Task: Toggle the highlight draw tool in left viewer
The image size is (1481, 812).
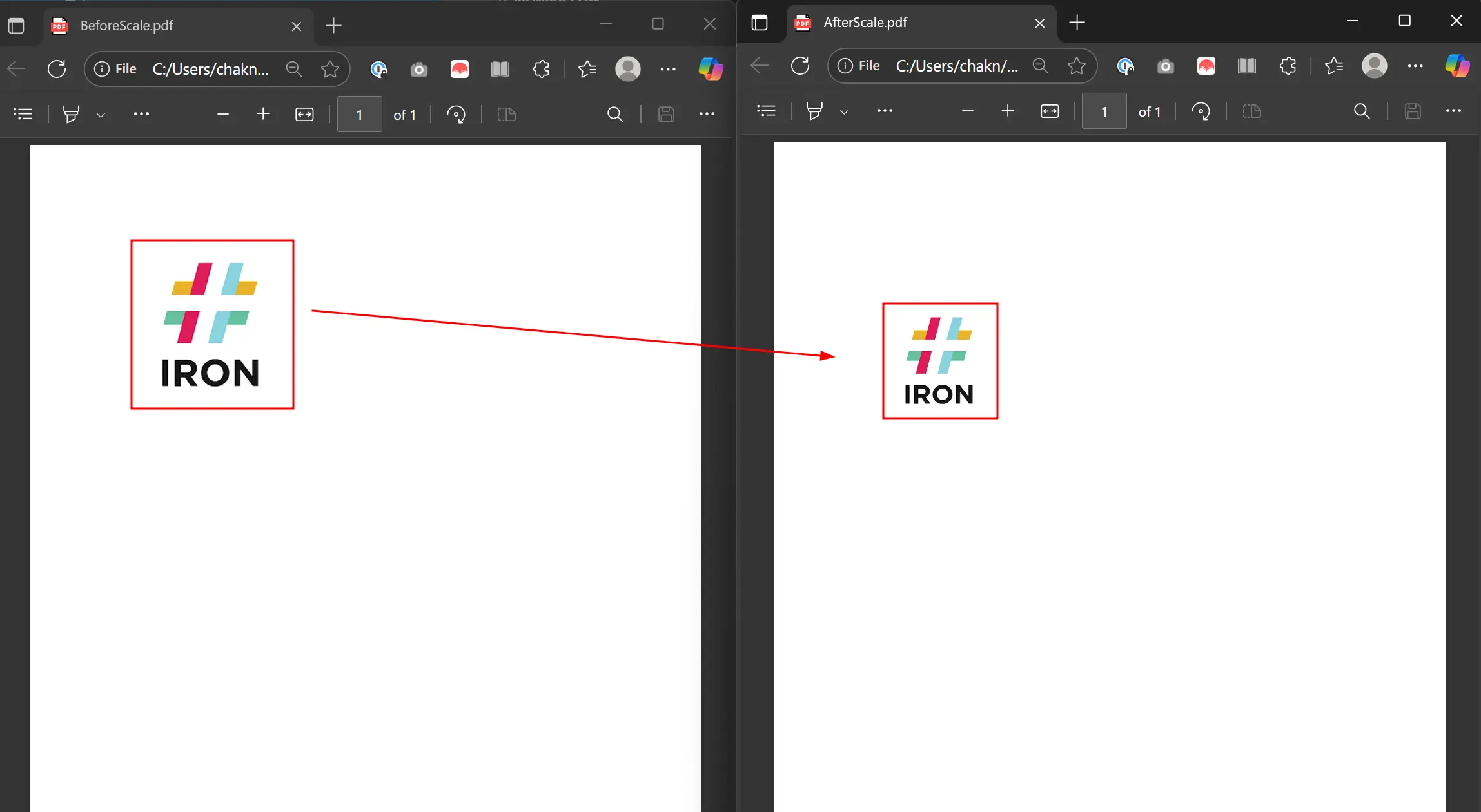Action: [71, 115]
